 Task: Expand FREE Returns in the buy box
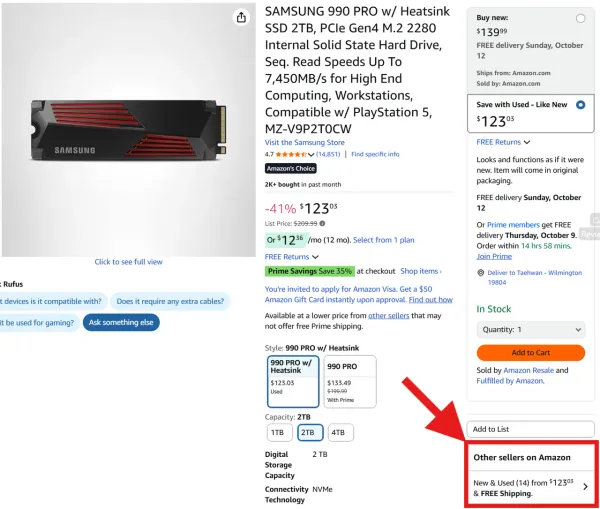pyautogui.click(x=502, y=142)
